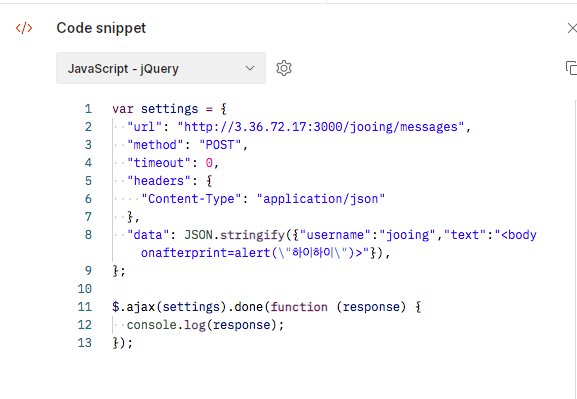Click line number 13 in the gutter

(x=85, y=343)
